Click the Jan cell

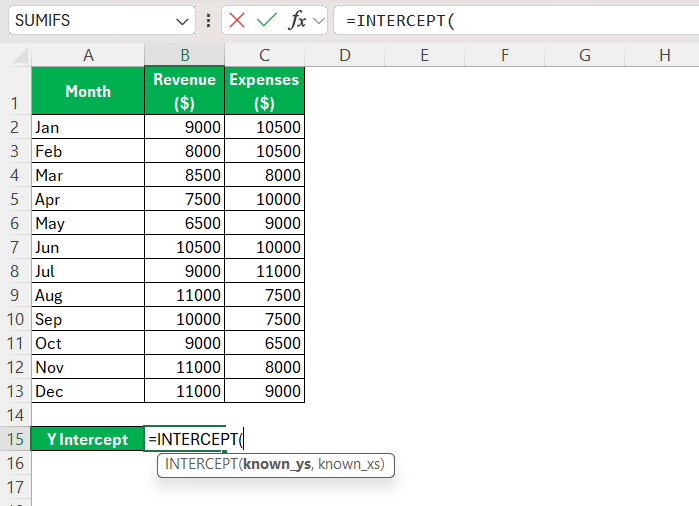(x=88, y=127)
